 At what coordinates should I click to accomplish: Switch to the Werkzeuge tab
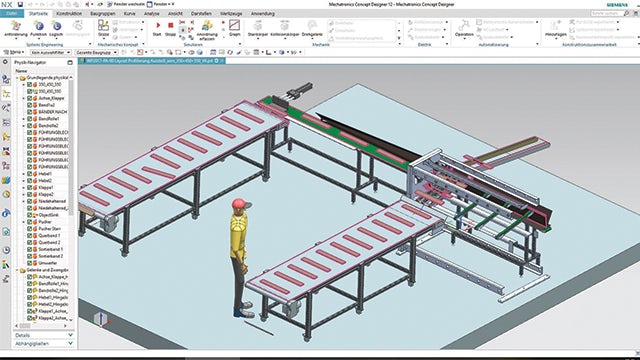(231, 13)
